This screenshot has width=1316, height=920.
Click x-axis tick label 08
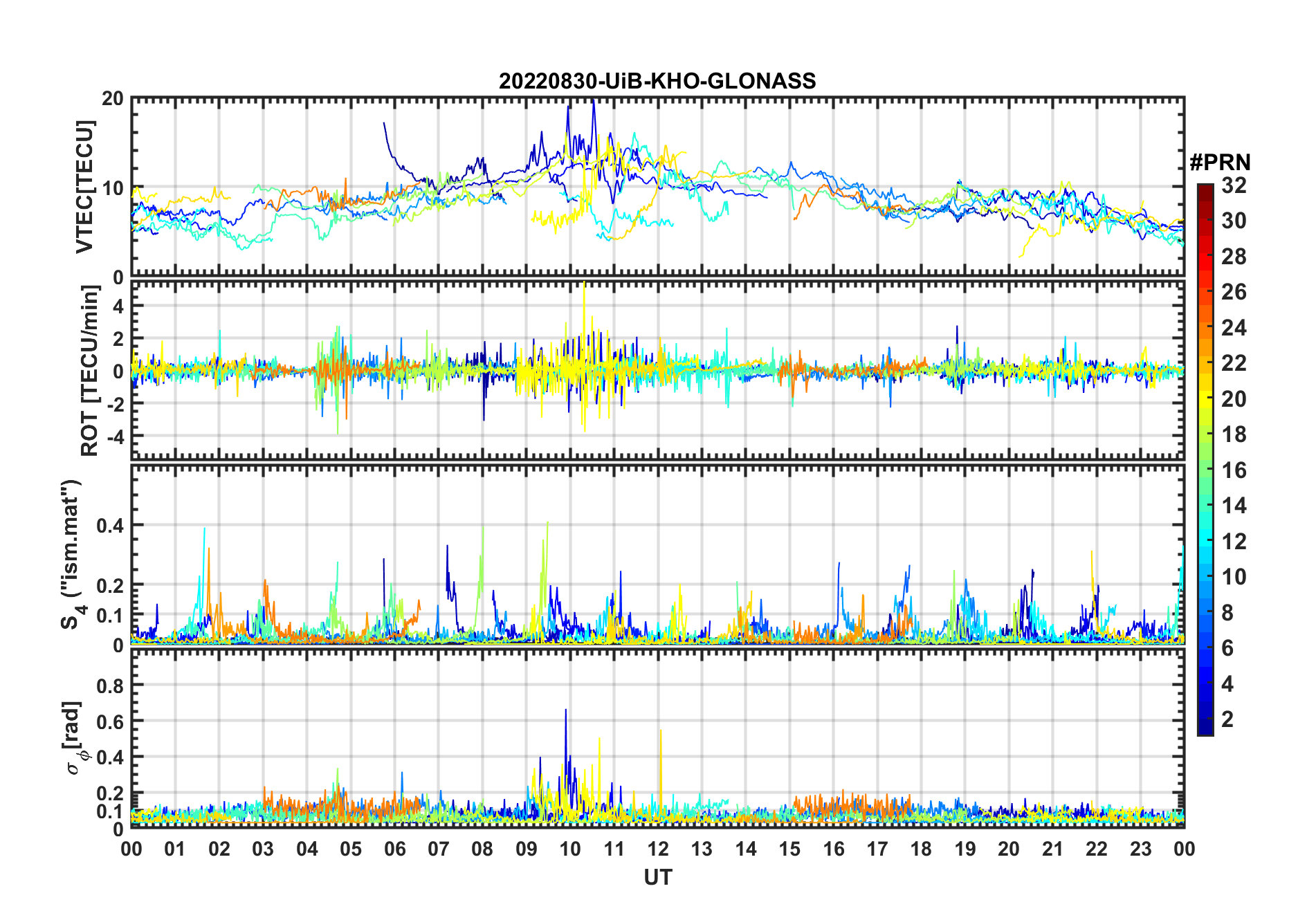482,849
